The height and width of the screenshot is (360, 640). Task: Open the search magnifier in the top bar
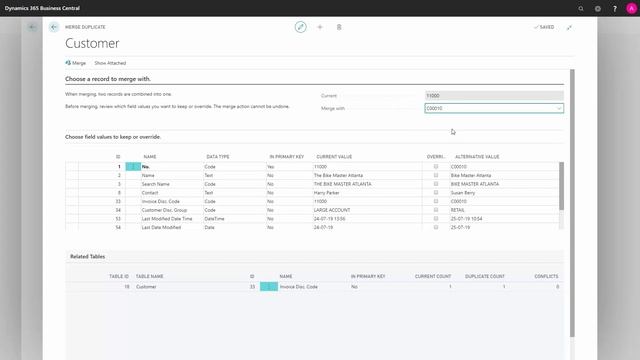coord(581,8)
